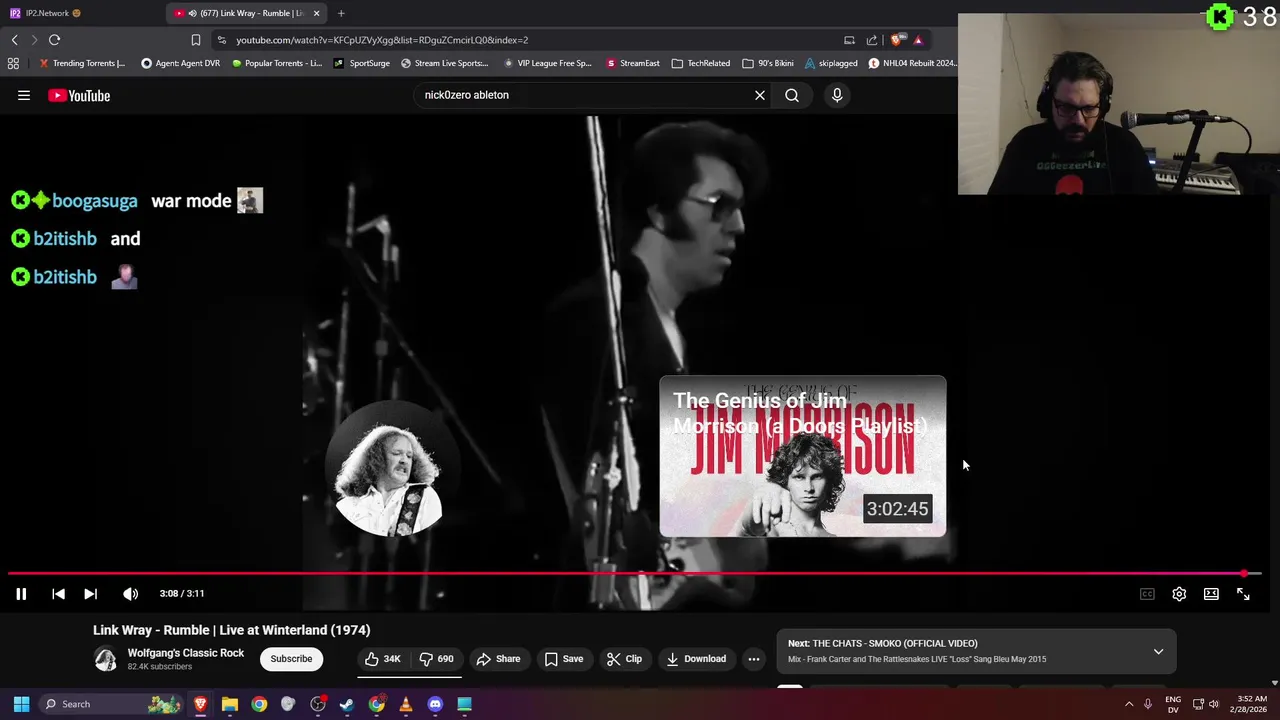The height and width of the screenshot is (720, 1280).
Task: Expand TechRelated bookmarks folder
Action: pyautogui.click(x=701, y=63)
